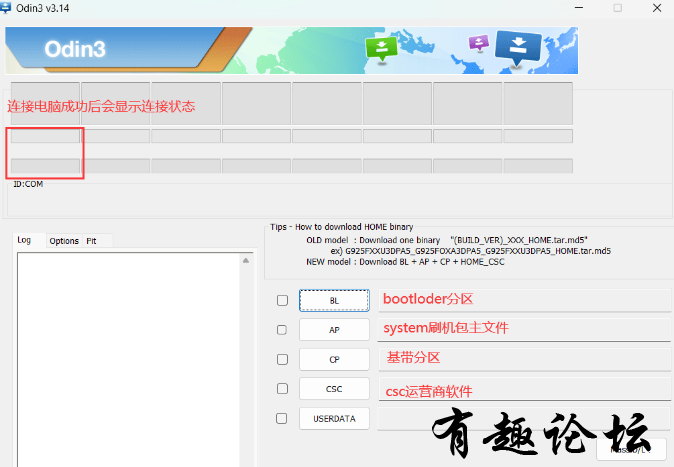674x467 pixels.
Task: Click the NEW model download instruction line
Action: click(x=405, y=262)
